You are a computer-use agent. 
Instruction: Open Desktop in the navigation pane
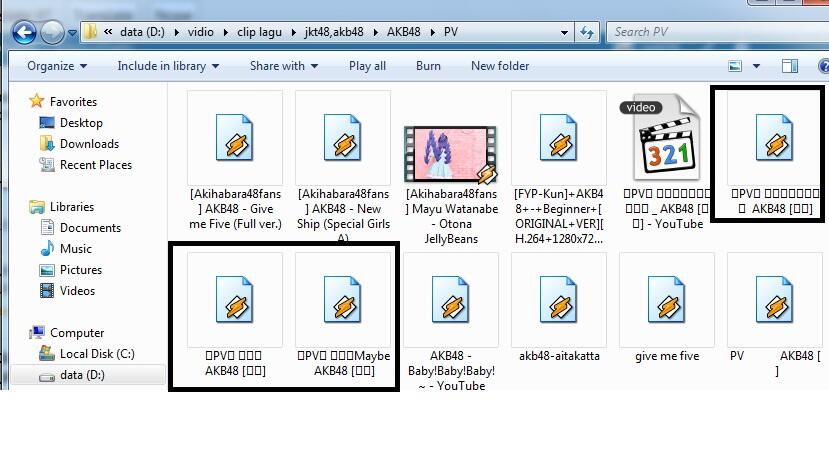point(81,123)
